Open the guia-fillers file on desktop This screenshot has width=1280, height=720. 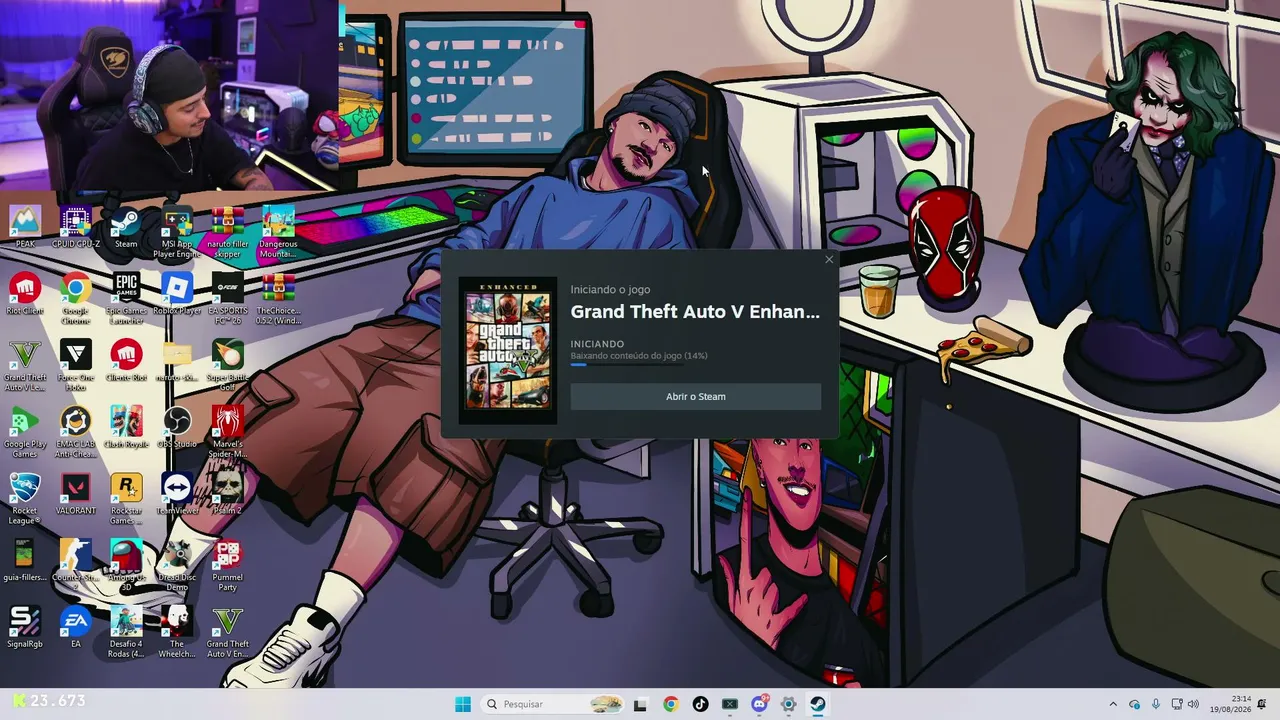[x=25, y=561]
